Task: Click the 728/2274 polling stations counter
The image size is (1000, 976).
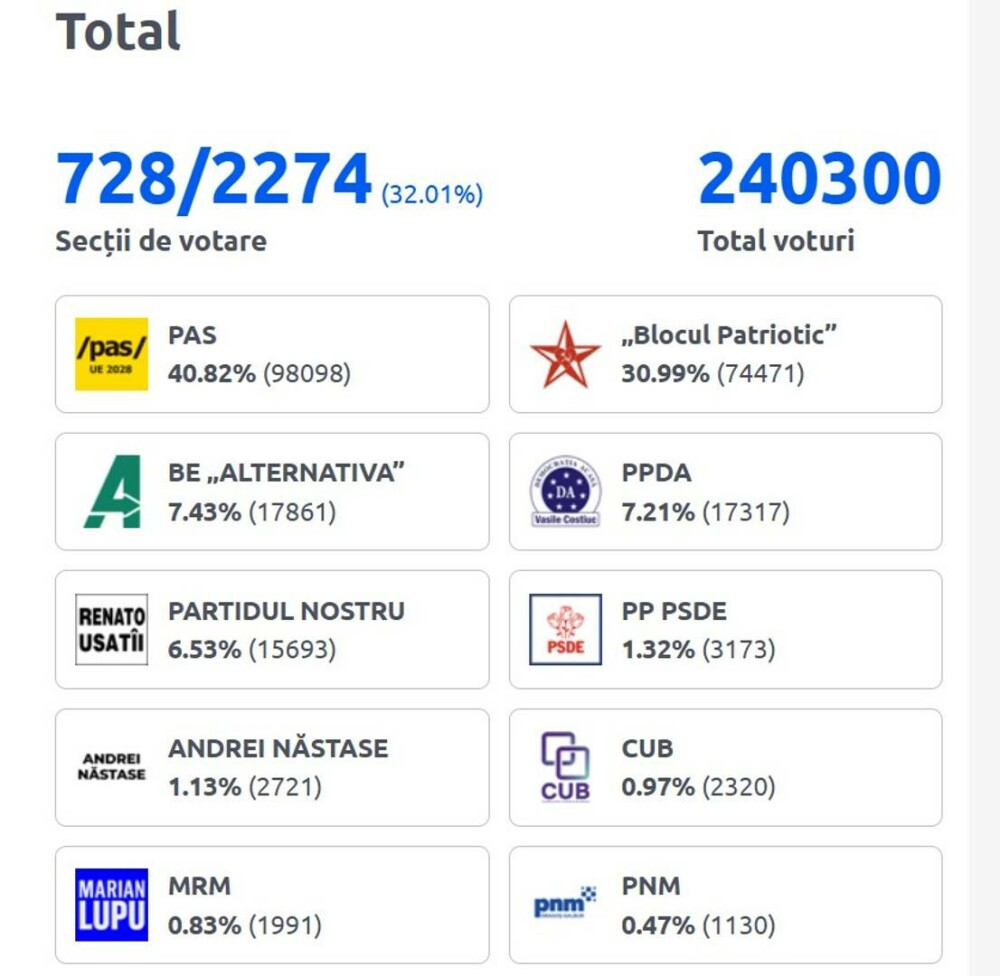Action: [x=214, y=180]
